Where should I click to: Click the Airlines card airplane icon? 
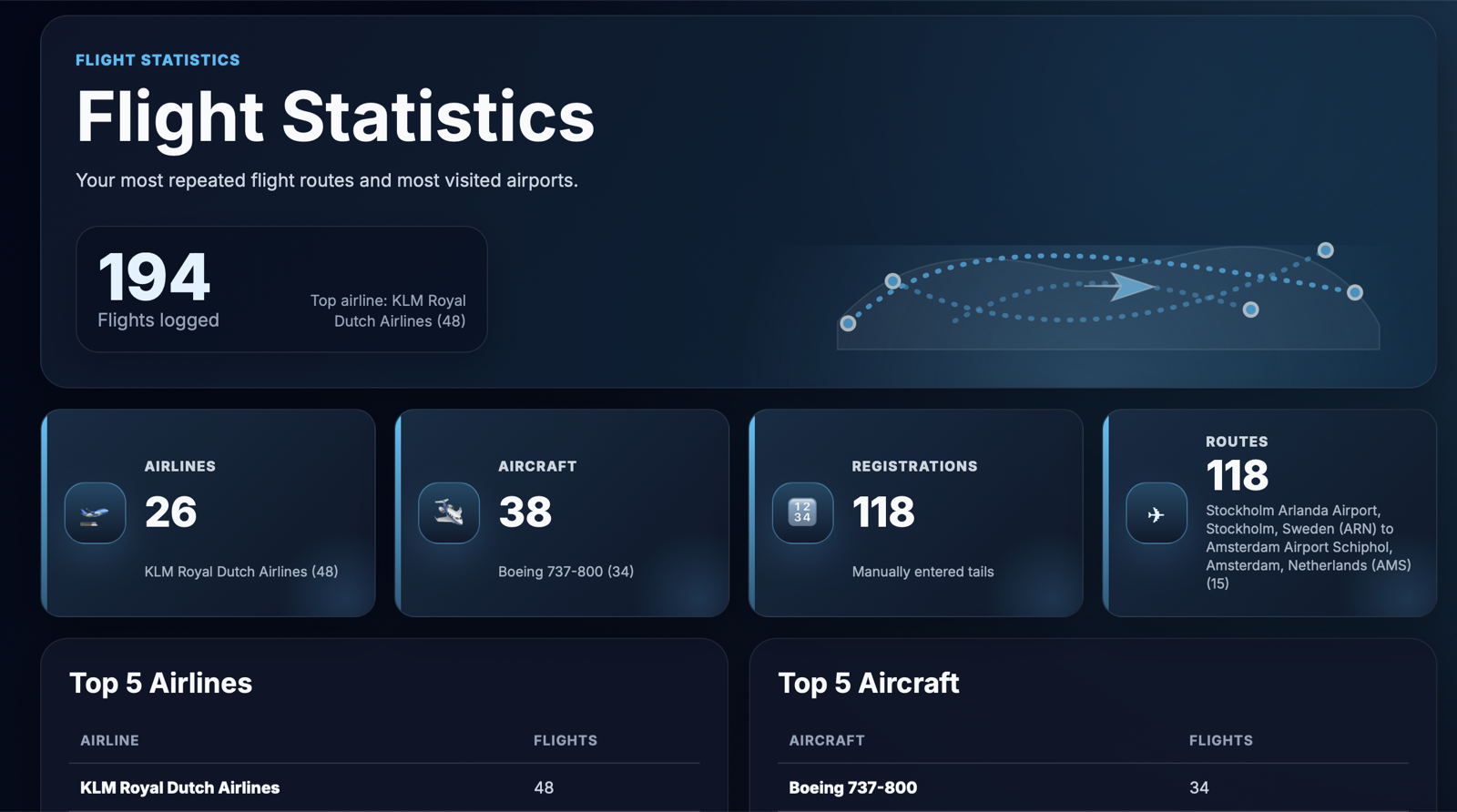(95, 513)
